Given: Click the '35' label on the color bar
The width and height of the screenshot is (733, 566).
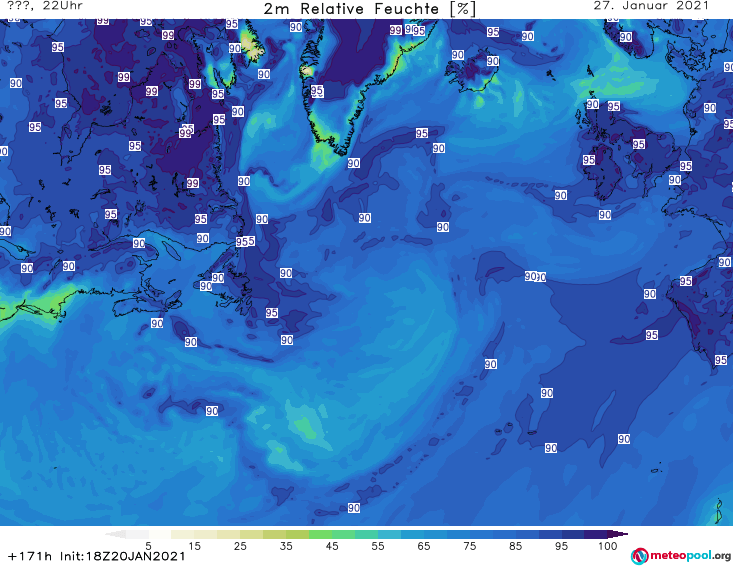Looking at the screenshot, I should coord(286,546).
